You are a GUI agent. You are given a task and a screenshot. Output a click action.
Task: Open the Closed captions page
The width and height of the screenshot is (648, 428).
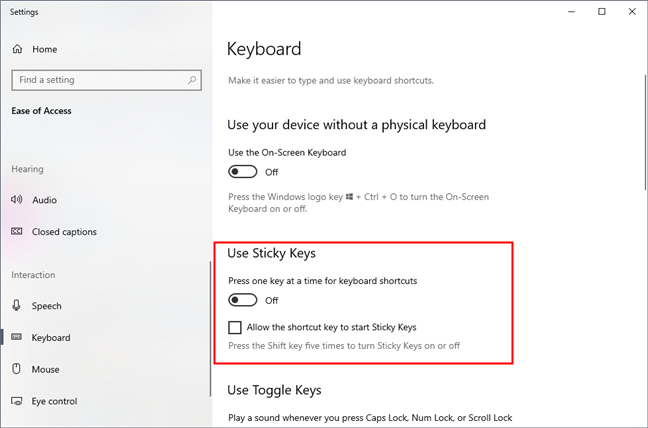tap(64, 232)
